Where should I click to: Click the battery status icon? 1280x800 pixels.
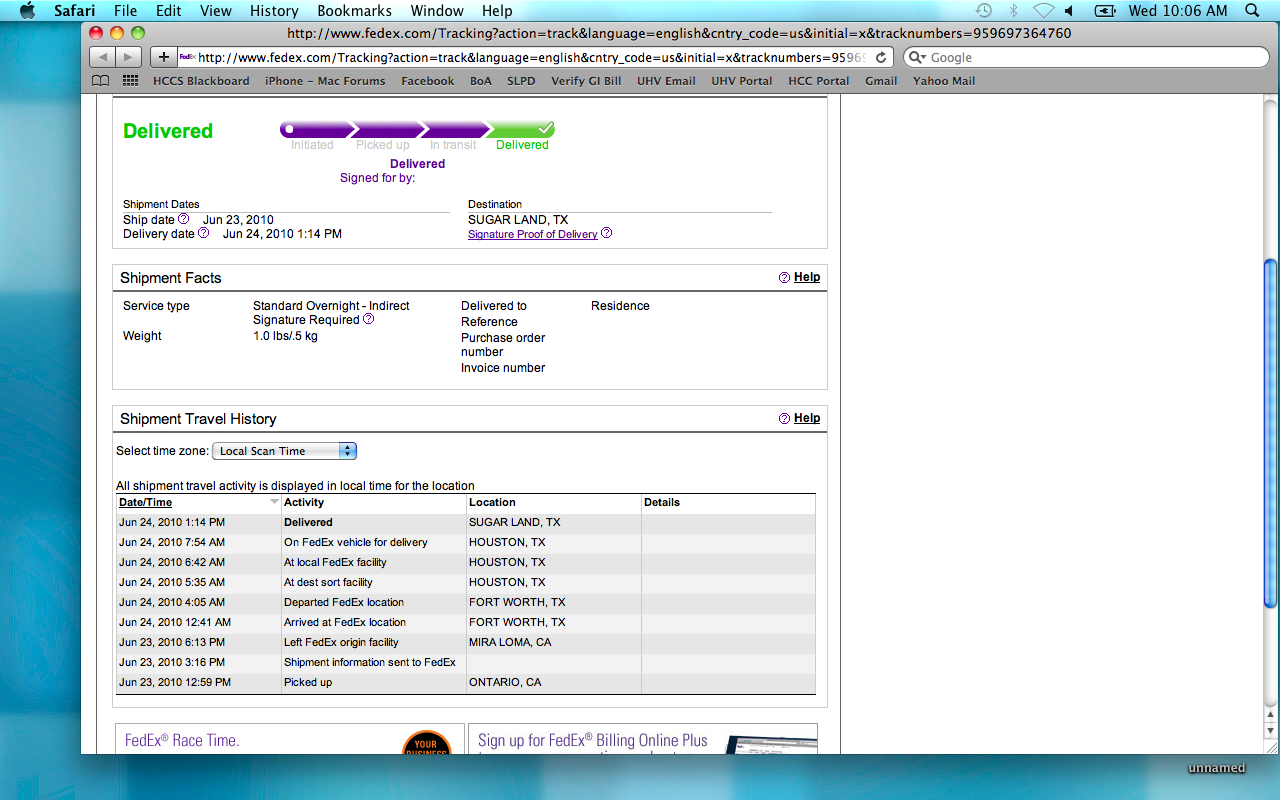(x=1105, y=11)
